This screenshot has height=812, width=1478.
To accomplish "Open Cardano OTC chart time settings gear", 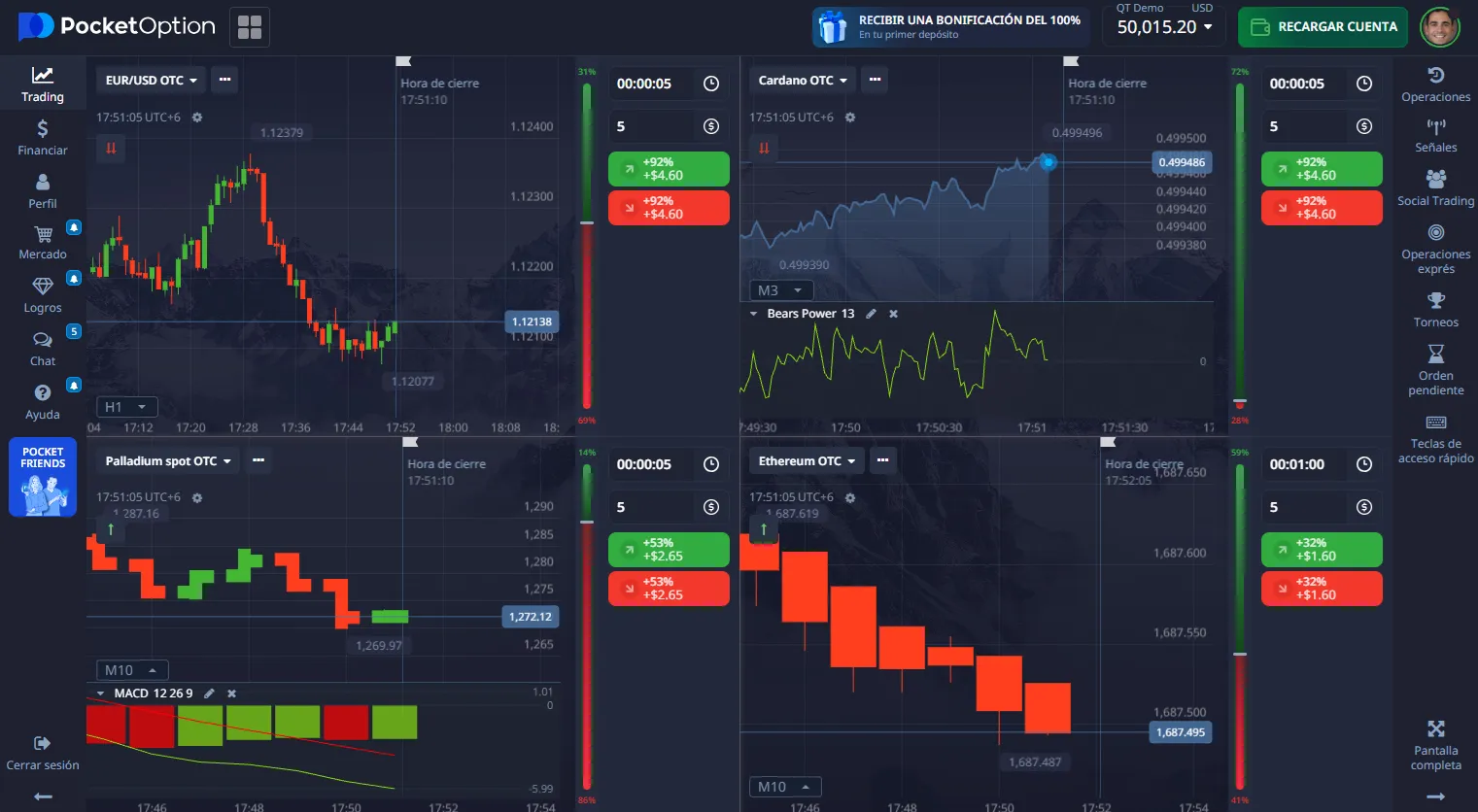I will pos(850,118).
